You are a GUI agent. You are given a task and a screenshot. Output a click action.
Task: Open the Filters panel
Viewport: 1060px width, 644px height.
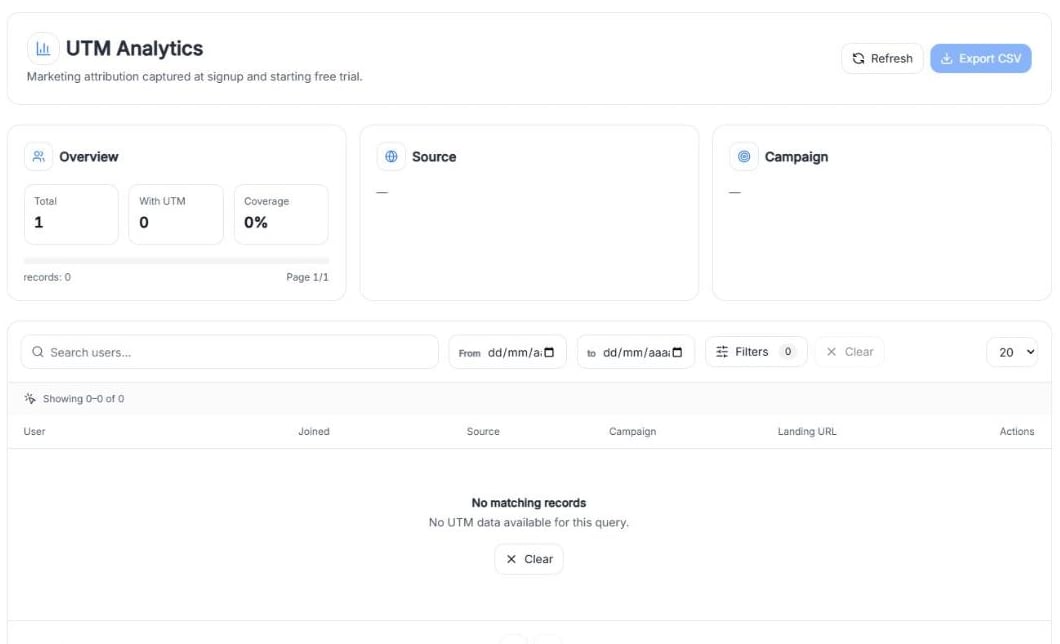[x=756, y=352]
